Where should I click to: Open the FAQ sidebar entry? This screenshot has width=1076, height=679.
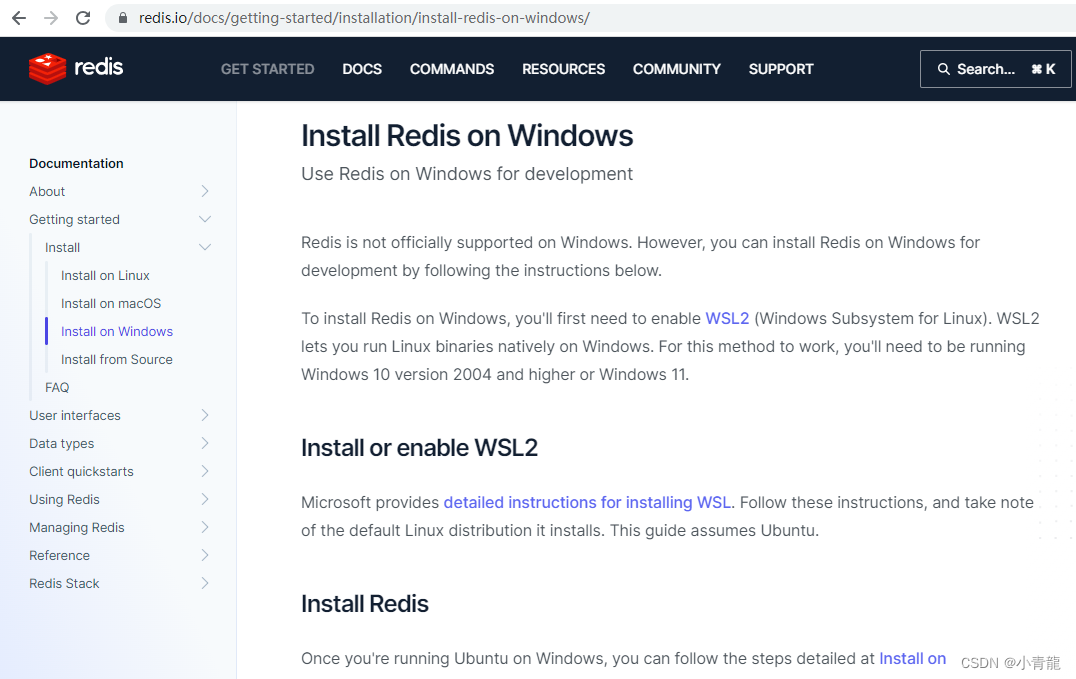[x=57, y=388]
